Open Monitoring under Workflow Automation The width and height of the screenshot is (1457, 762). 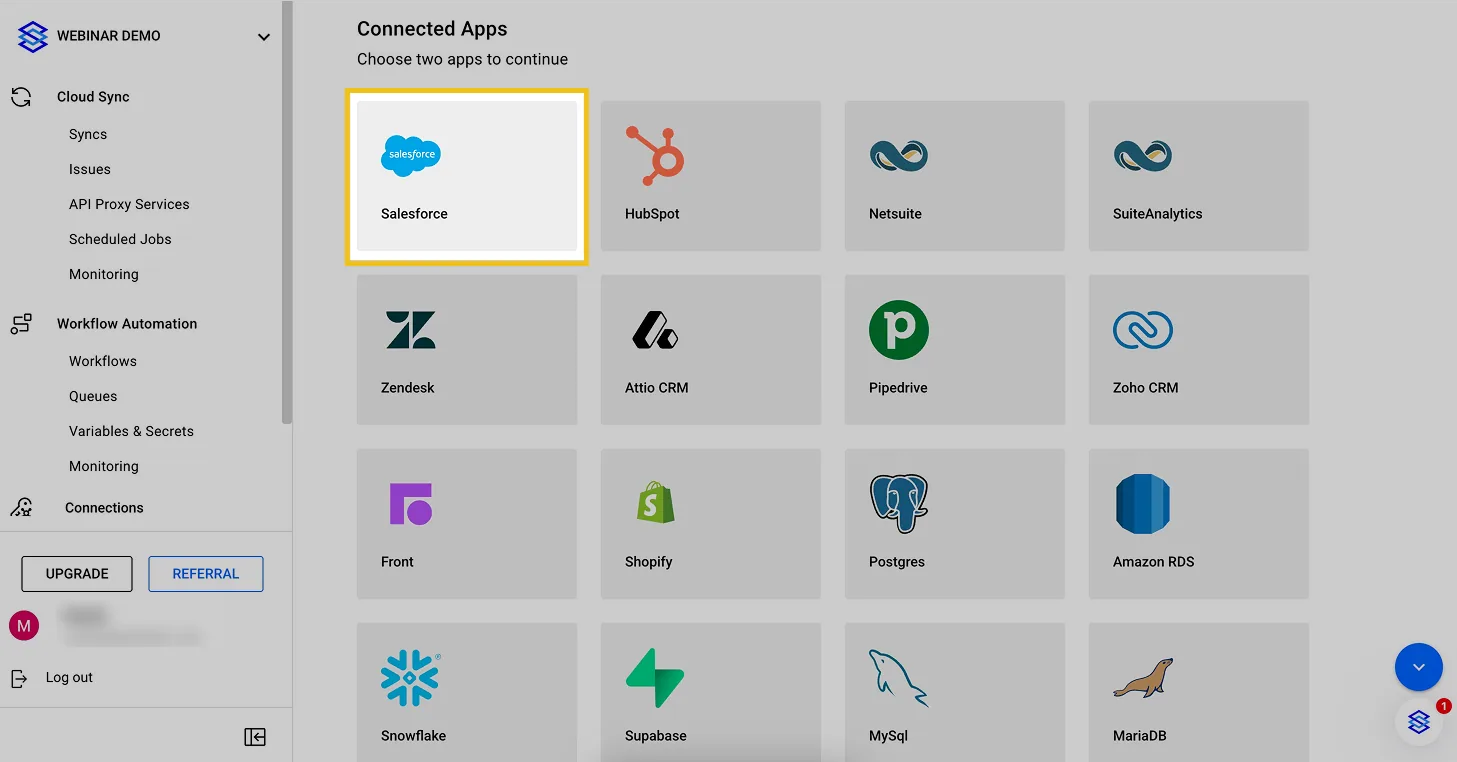click(104, 466)
